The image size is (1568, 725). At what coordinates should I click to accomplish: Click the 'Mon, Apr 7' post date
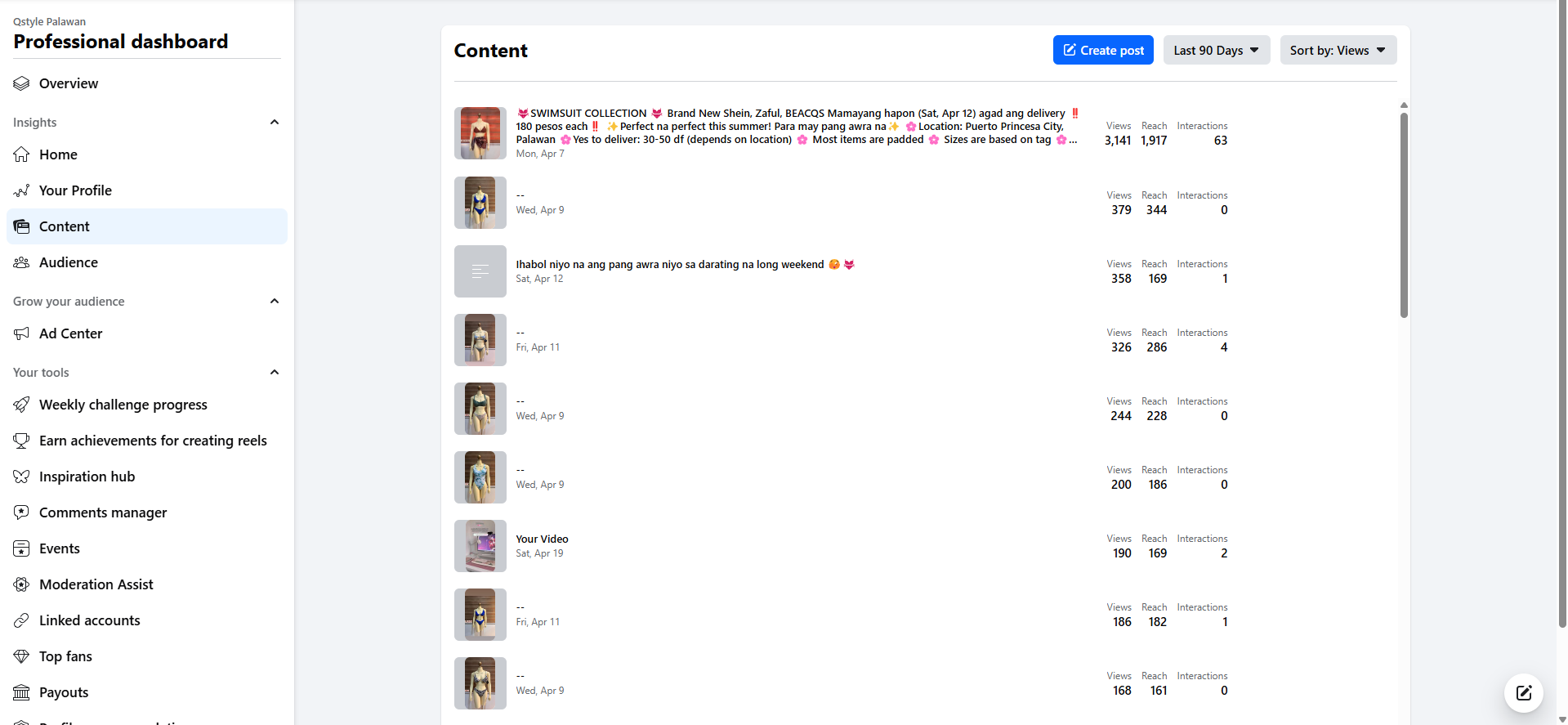540,154
